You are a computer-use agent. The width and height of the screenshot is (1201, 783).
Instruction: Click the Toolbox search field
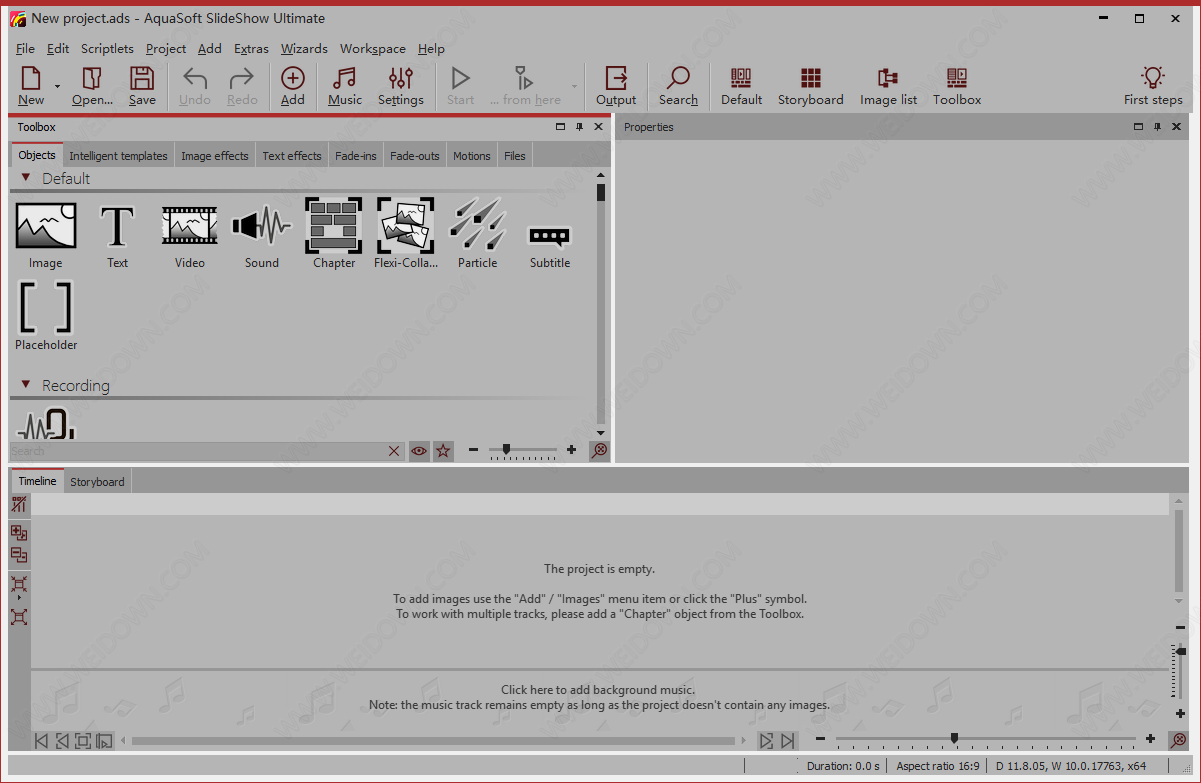(x=197, y=451)
